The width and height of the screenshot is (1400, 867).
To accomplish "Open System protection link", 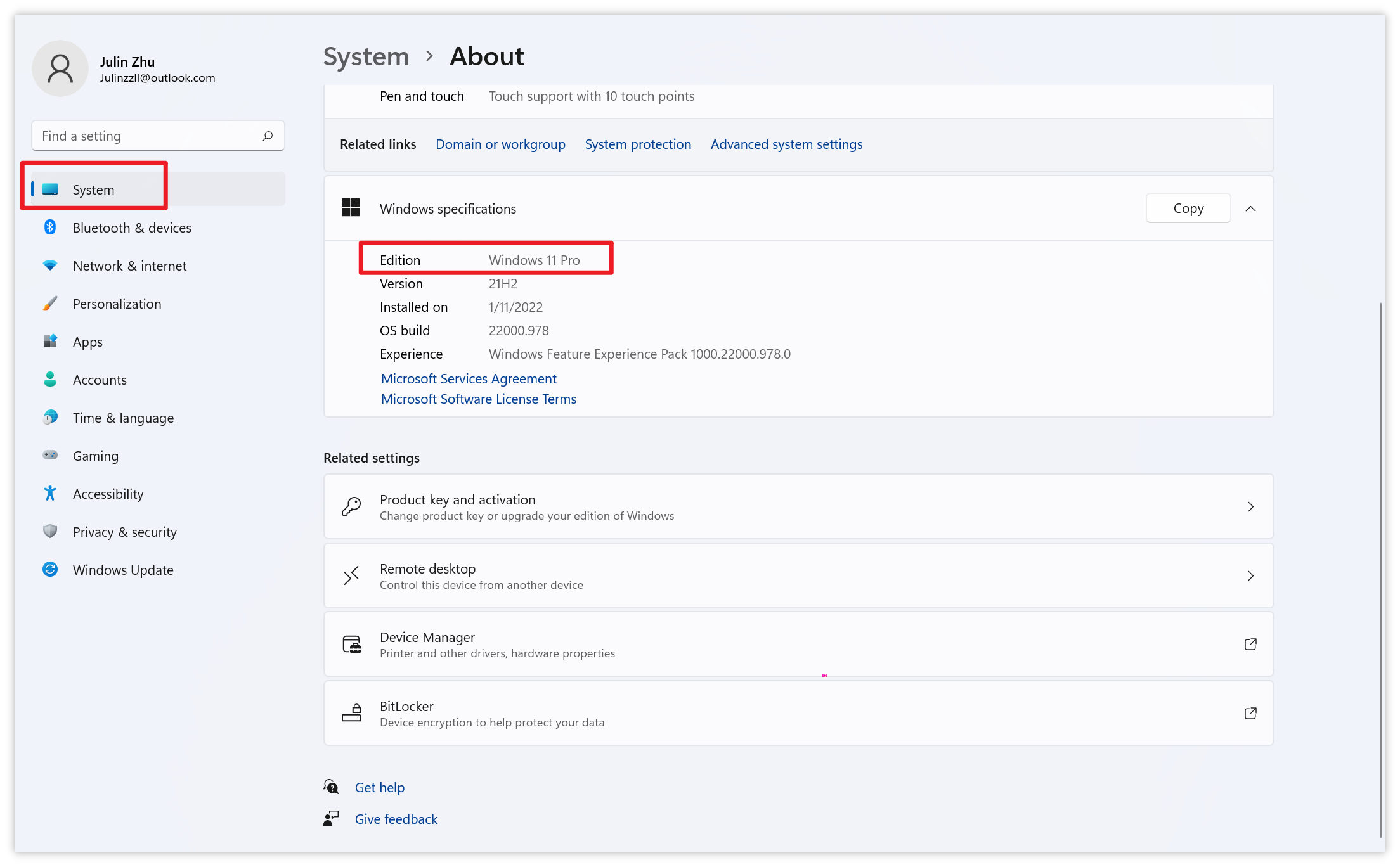I will [x=638, y=144].
